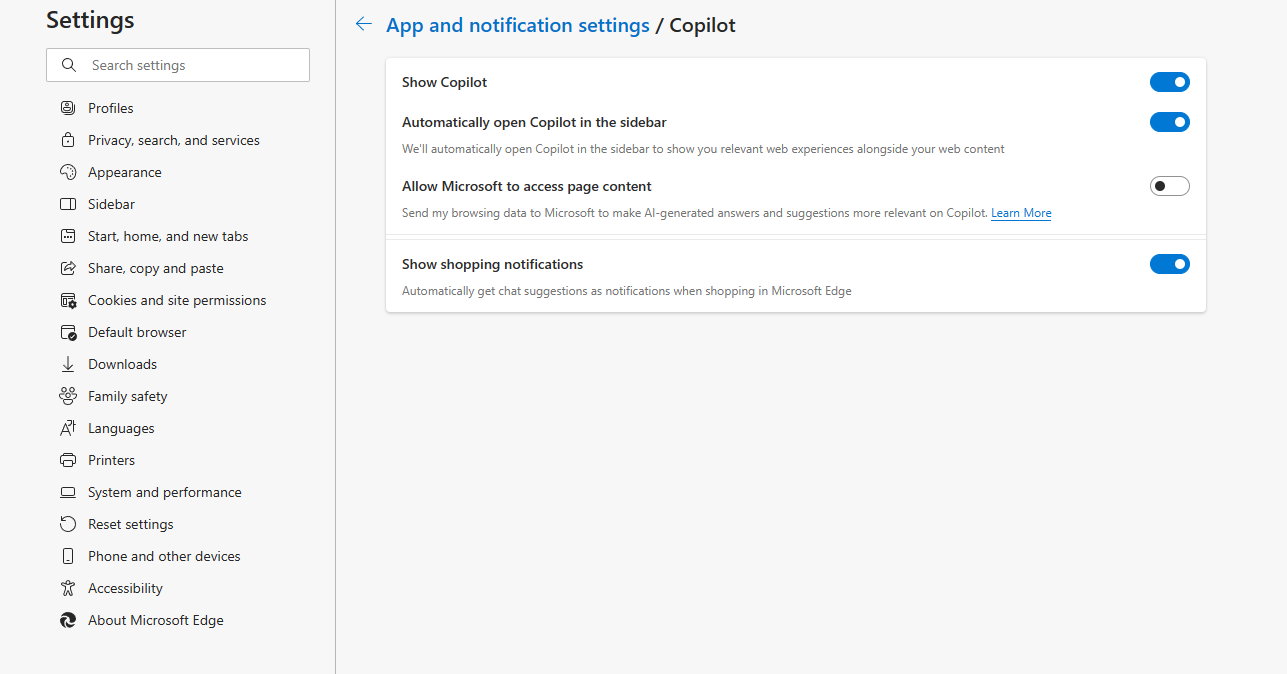Click the Share, copy and paste icon
Screen dimensions: 1287x674
(68, 268)
